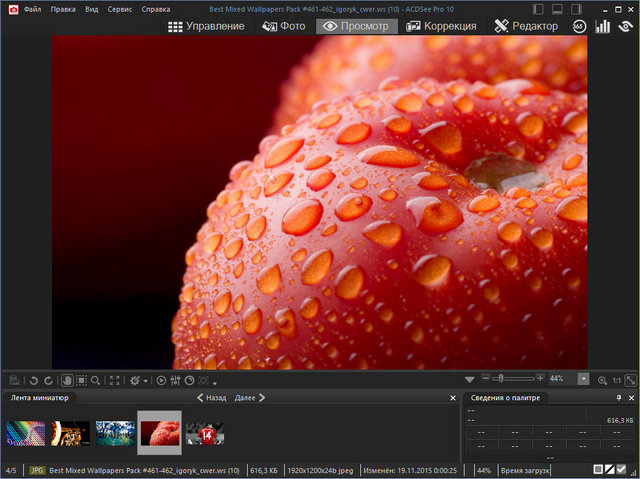Click the actual size 1:1 icon

pos(617,380)
